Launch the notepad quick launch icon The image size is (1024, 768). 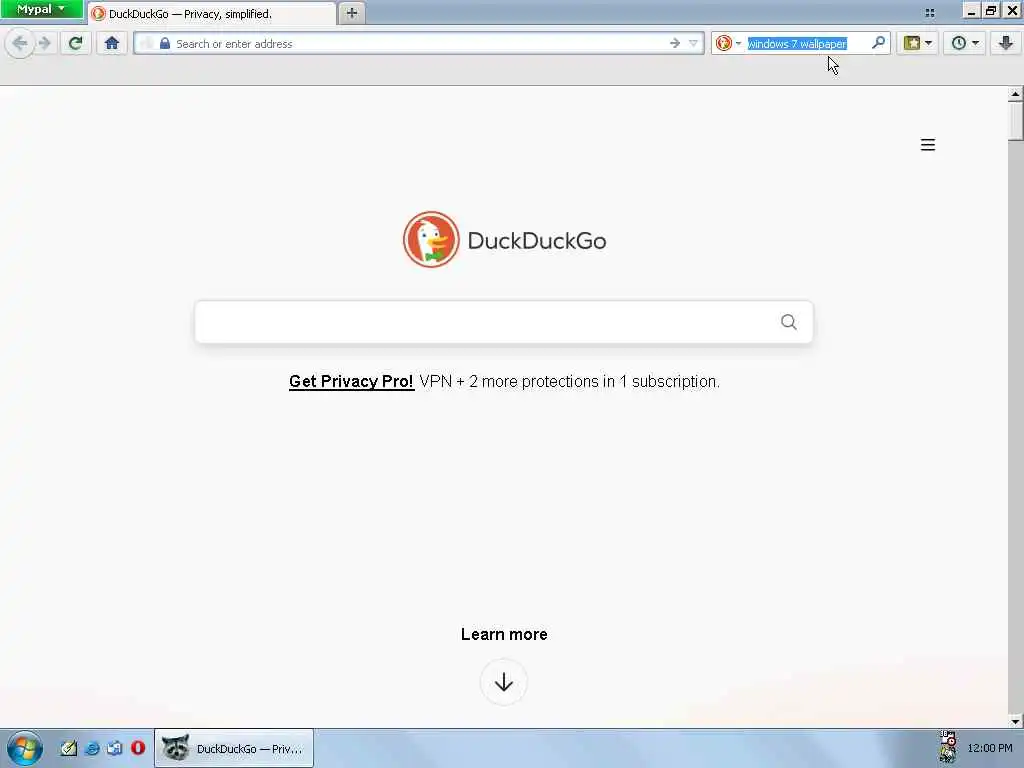[68, 748]
